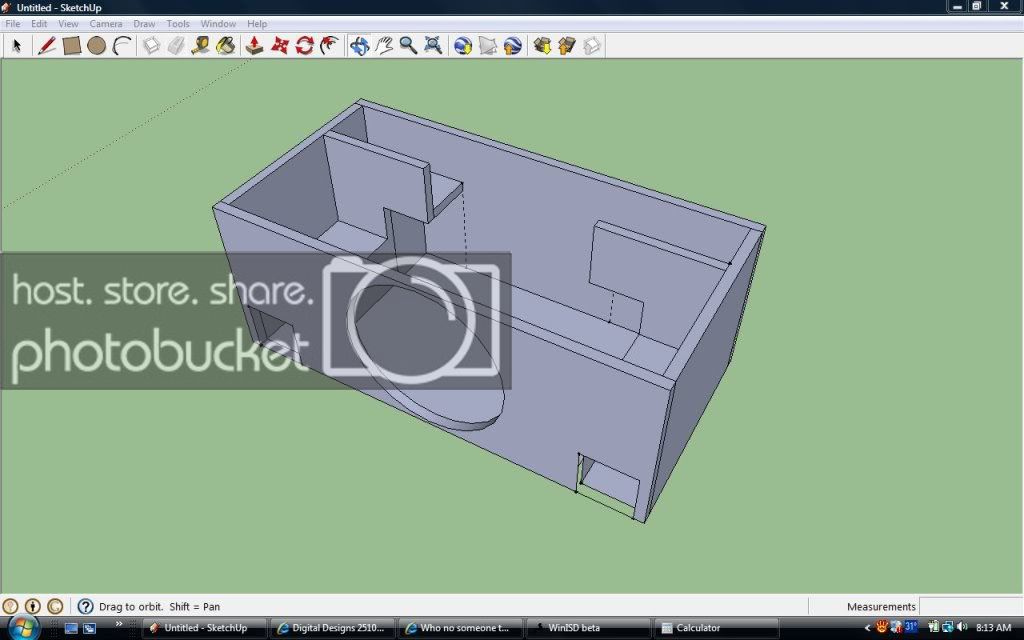Open the Instructor help question-mark icon
The width and height of the screenshot is (1024, 640).
(x=86, y=606)
